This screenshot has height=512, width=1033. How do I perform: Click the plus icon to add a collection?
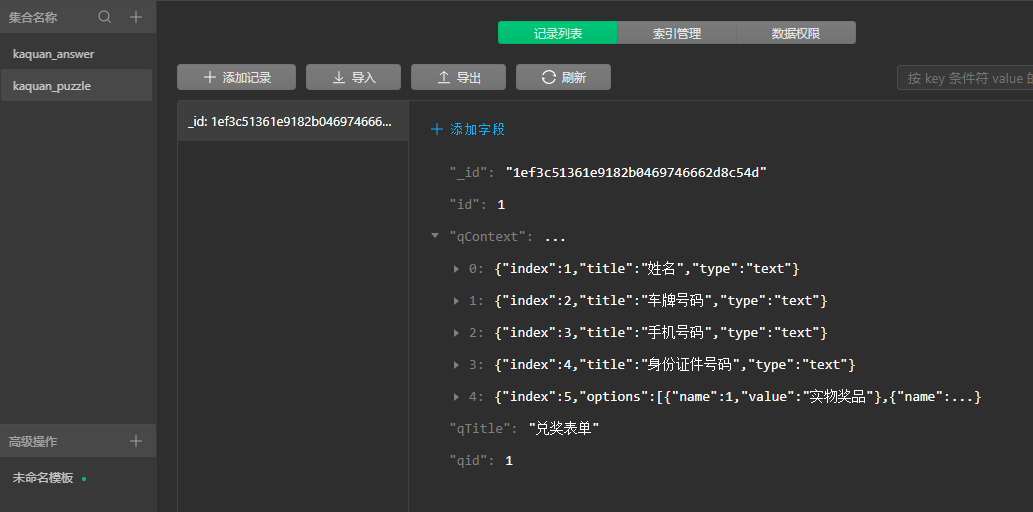point(136,17)
